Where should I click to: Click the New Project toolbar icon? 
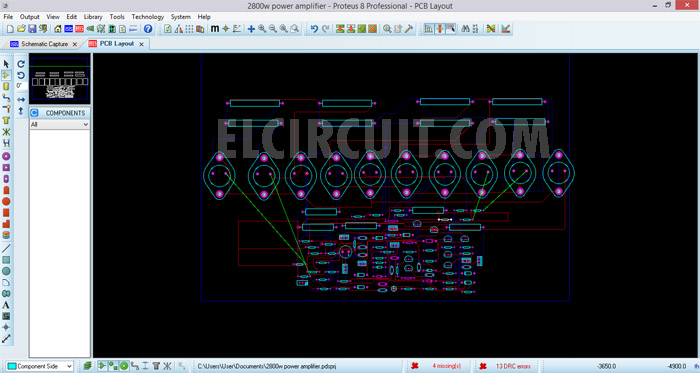10,29
